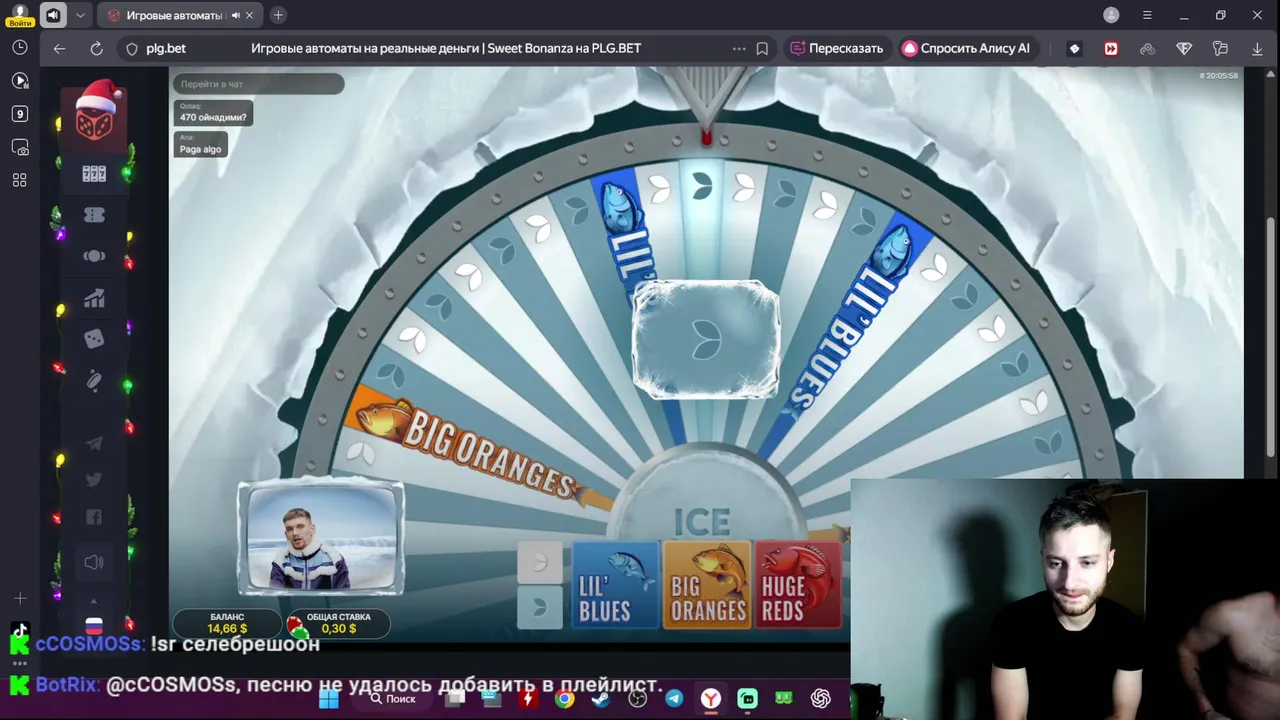This screenshot has width=1280, height=720.
Task: Toggle site sound speaker in casino sidebar
Action: point(94,562)
